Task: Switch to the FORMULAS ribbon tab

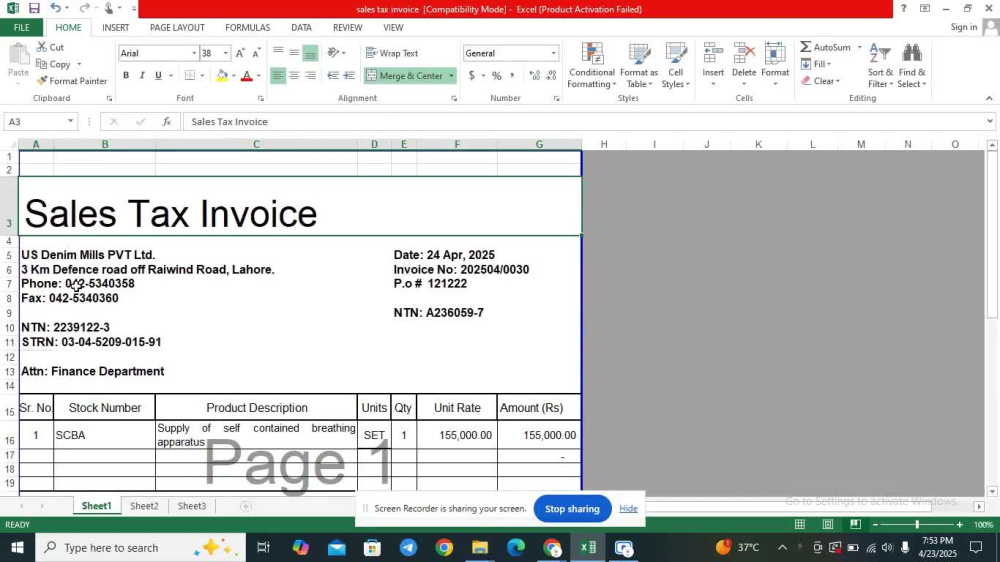Action: [x=247, y=27]
